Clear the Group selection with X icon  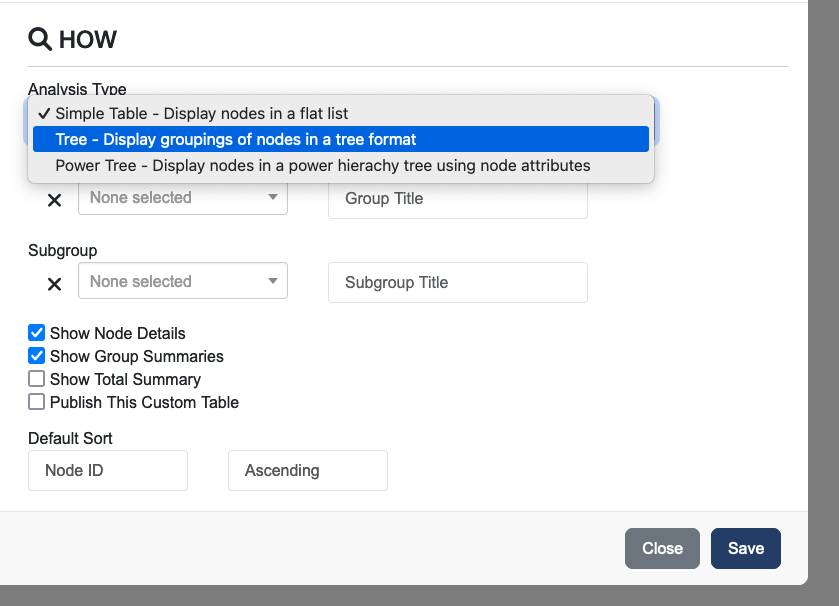(55, 200)
